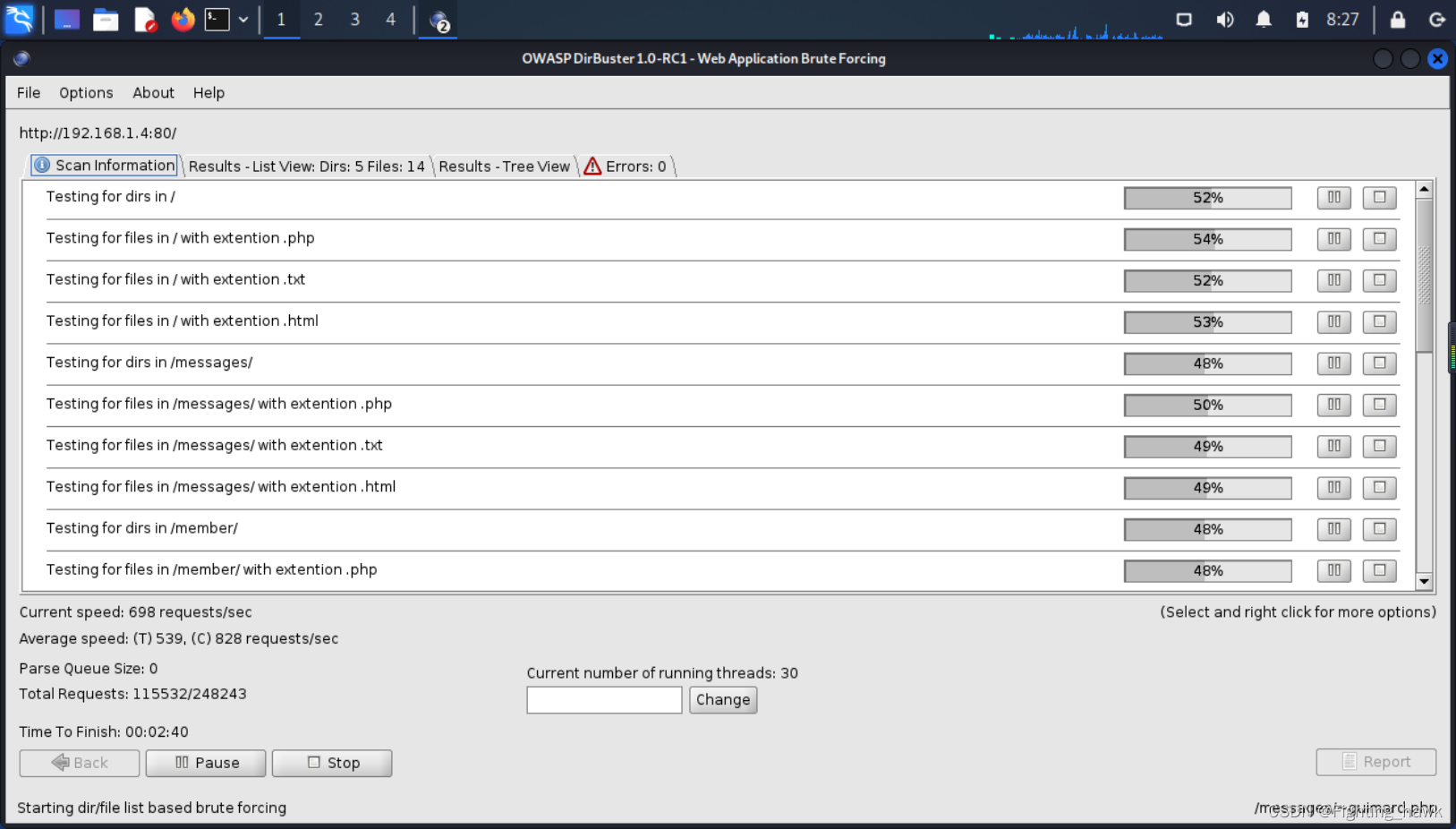Stop the 'Testing for dirs in /' scan row

(x=1379, y=198)
